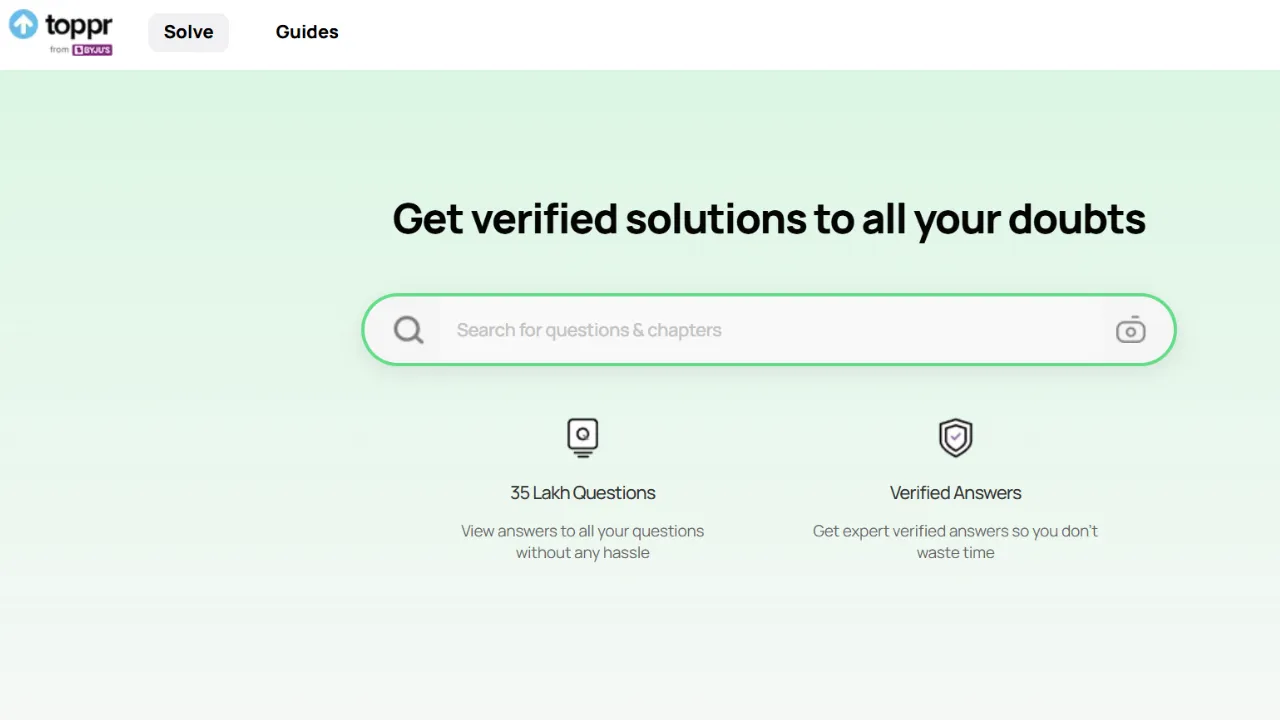
Task: Click the toppr wordmark text
Action: click(x=79, y=24)
